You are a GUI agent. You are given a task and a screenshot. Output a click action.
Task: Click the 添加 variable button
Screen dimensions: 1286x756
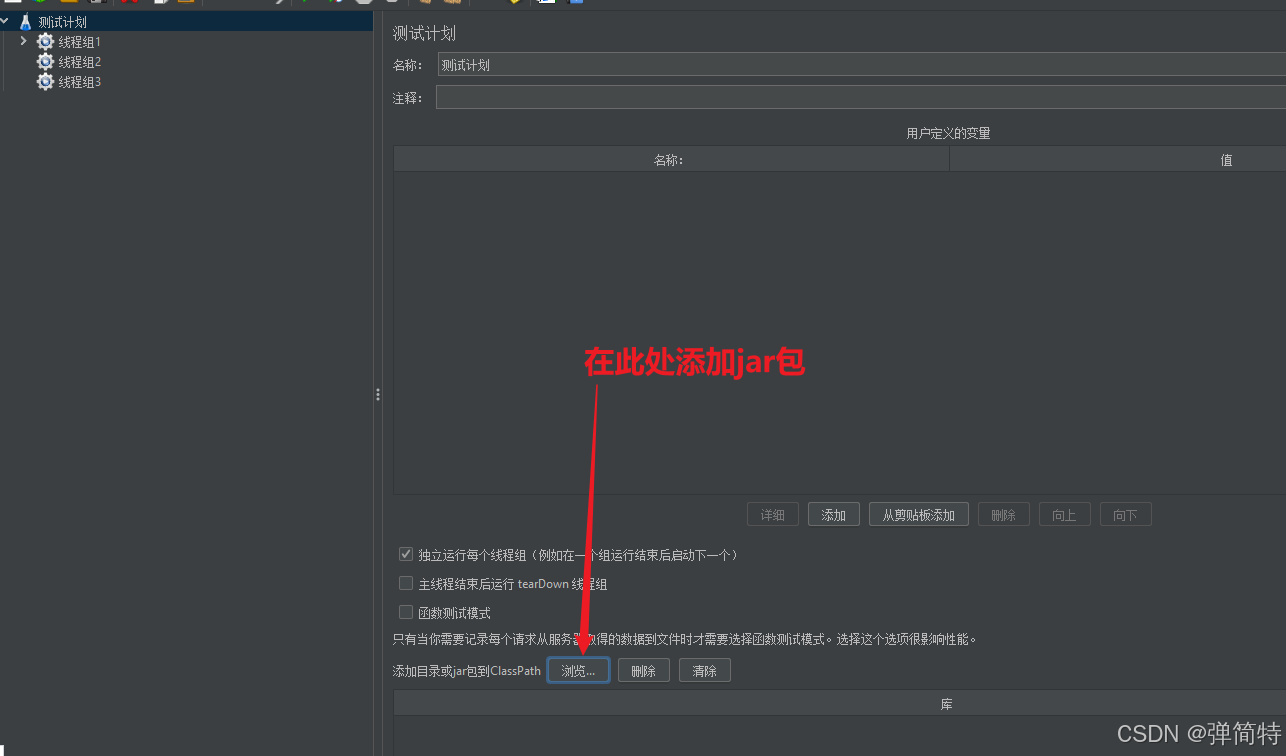point(833,513)
